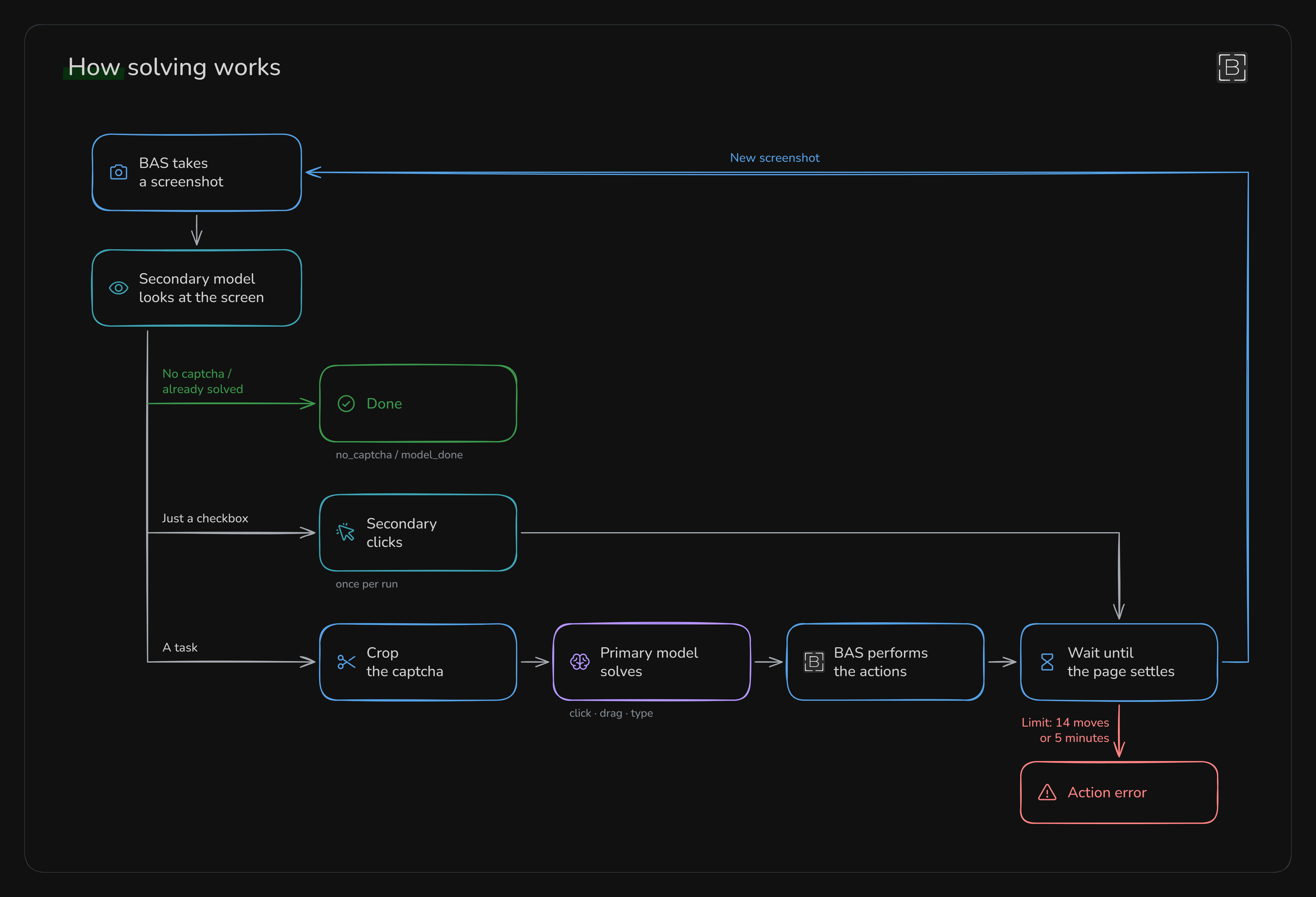Click the 'Action error' node text

point(1107,792)
